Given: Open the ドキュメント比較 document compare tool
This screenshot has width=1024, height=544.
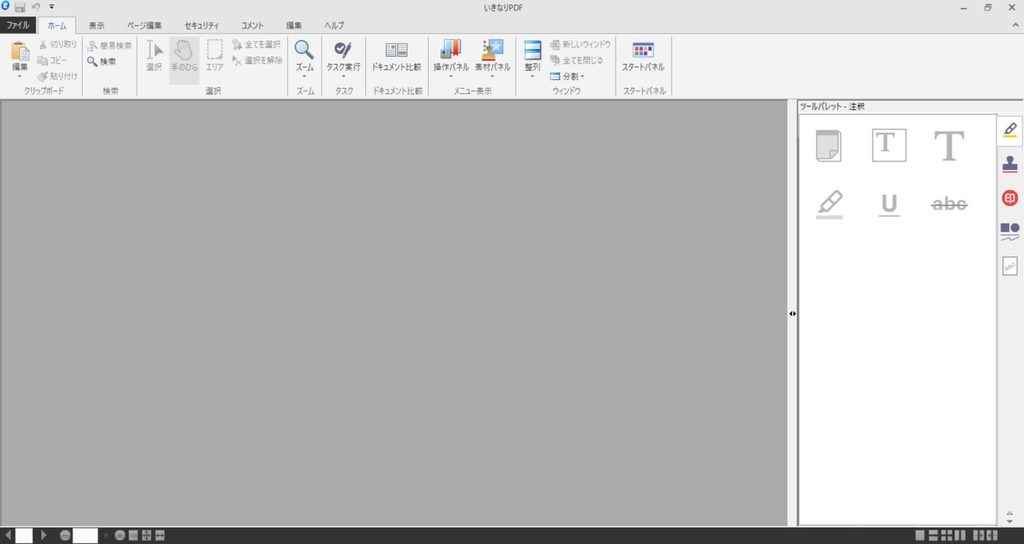Looking at the screenshot, I should point(396,56).
